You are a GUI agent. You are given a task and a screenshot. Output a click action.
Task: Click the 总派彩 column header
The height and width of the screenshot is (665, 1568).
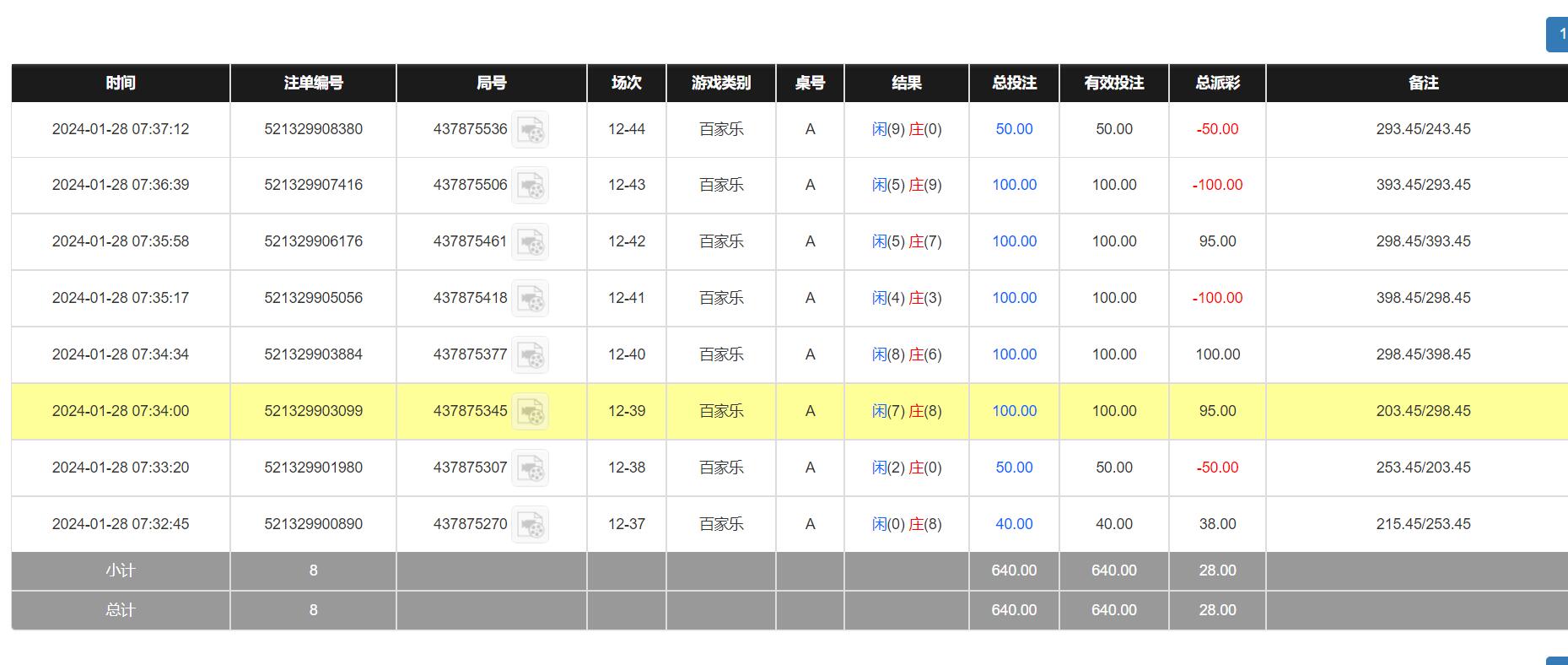click(x=1217, y=83)
